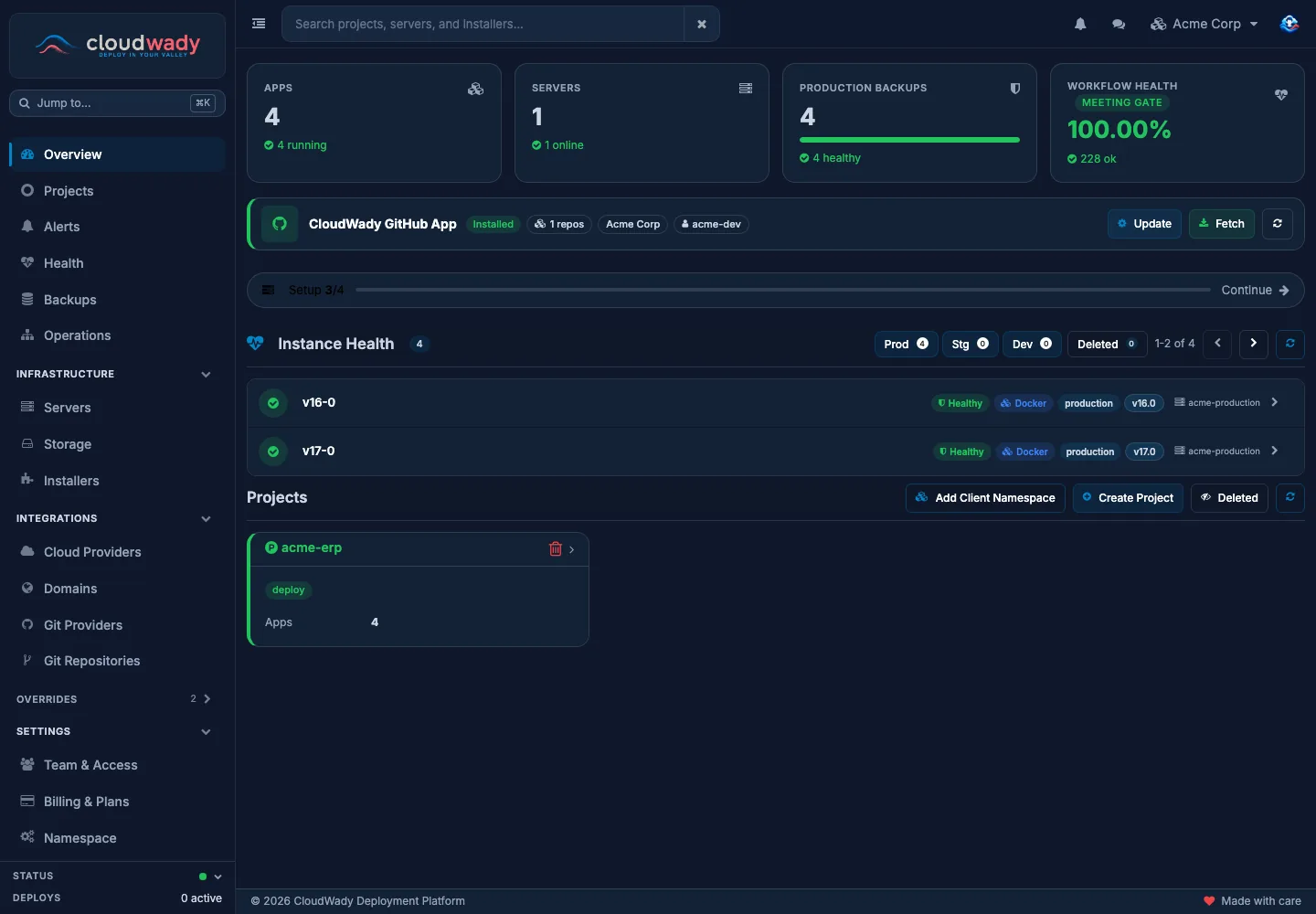The image size is (1316, 914).
Task: Open Team & Access settings
Action: pos(117,765)
